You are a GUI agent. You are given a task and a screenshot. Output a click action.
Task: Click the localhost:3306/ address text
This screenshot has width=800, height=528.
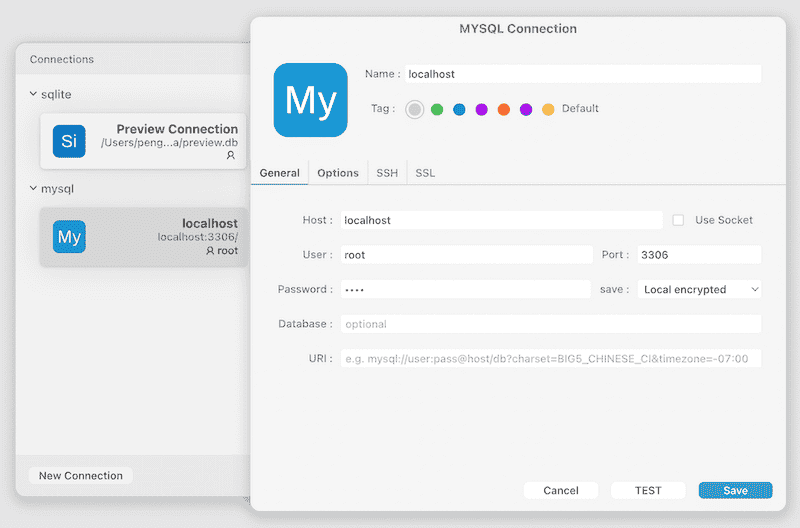tap(197, 237)
